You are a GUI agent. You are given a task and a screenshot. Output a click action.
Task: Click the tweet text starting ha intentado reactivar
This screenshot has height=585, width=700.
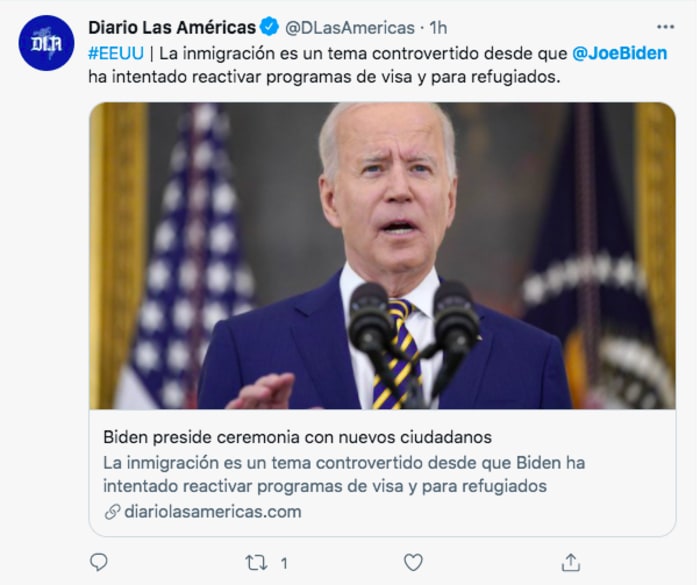(324, 77)
